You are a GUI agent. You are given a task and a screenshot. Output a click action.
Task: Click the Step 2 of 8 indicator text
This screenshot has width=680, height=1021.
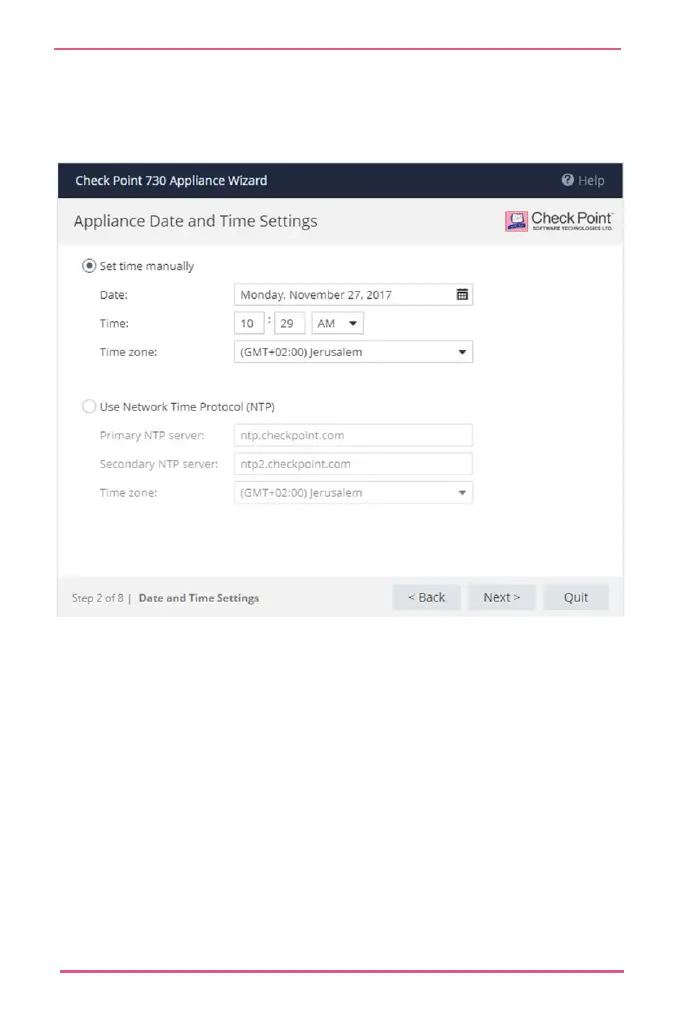click(x=98, y=598)
